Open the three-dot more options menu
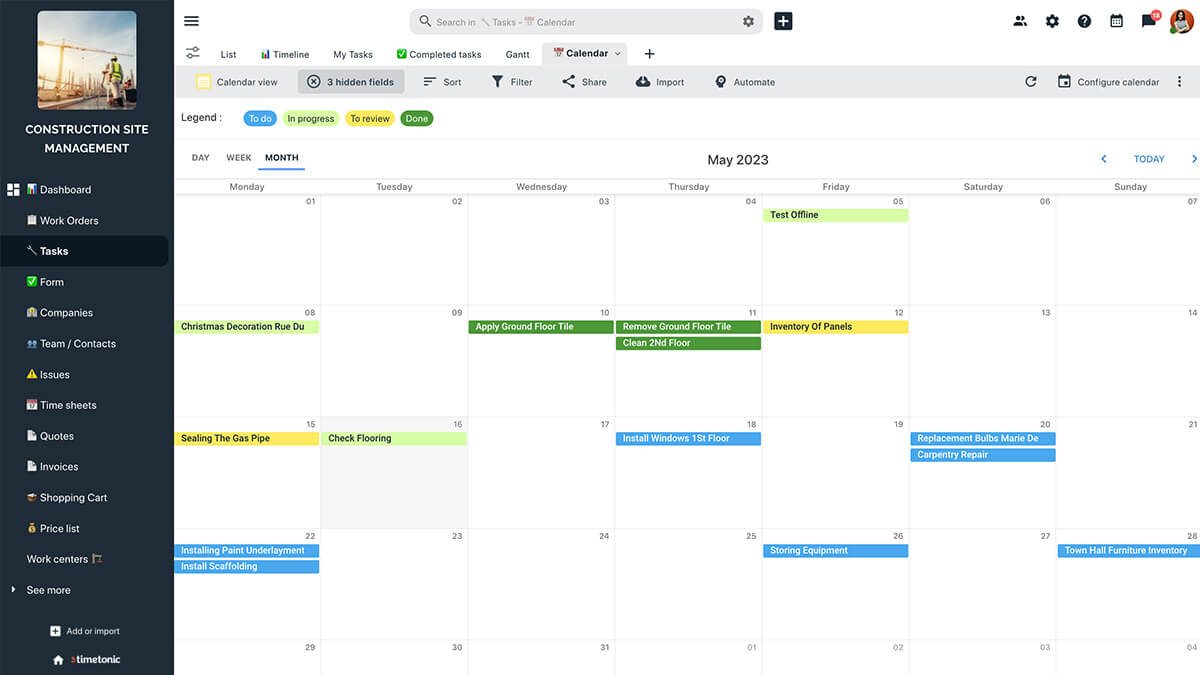The image size is (1200, 675). click(1180, 82)
